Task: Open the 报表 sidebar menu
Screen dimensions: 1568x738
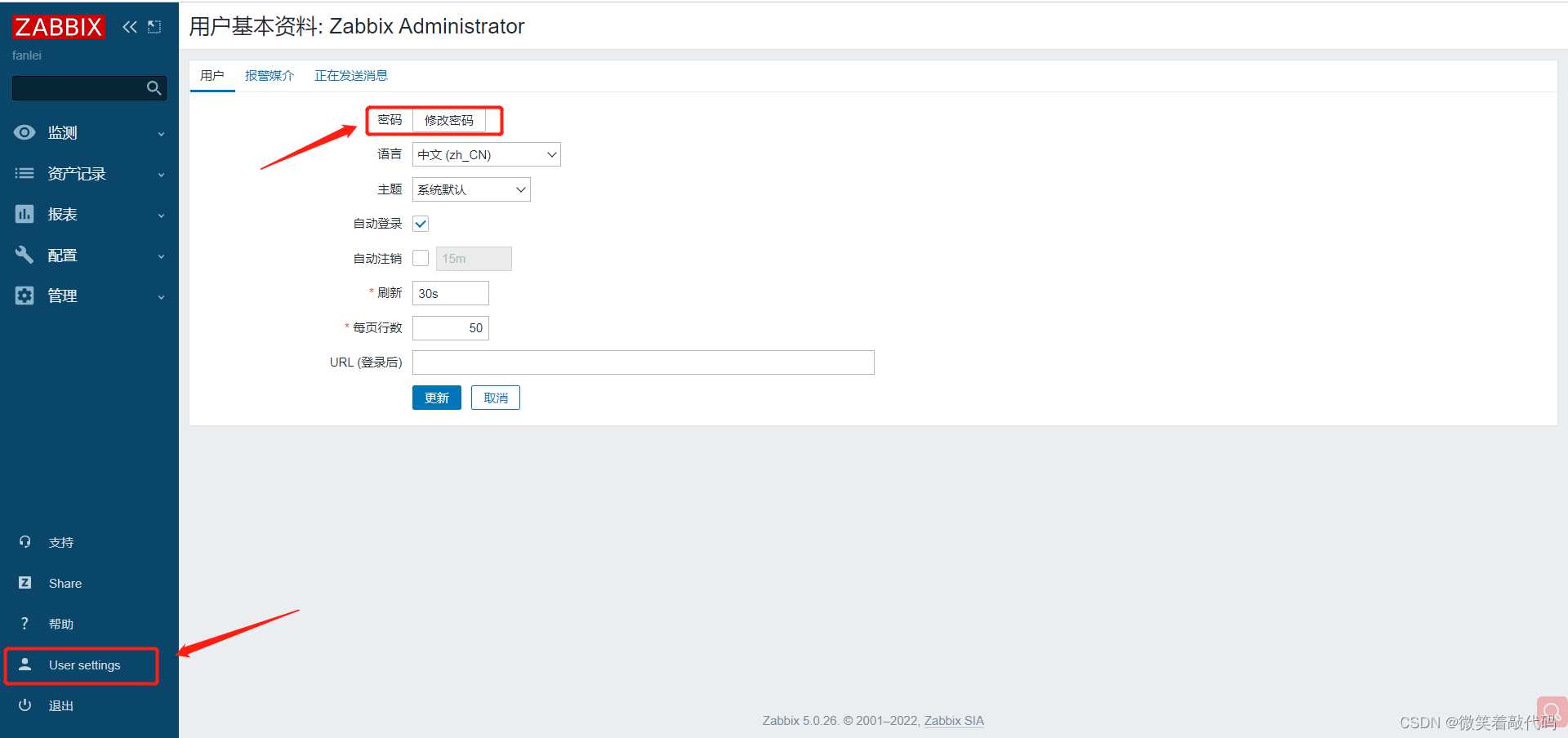Action: tap(89, 214)
